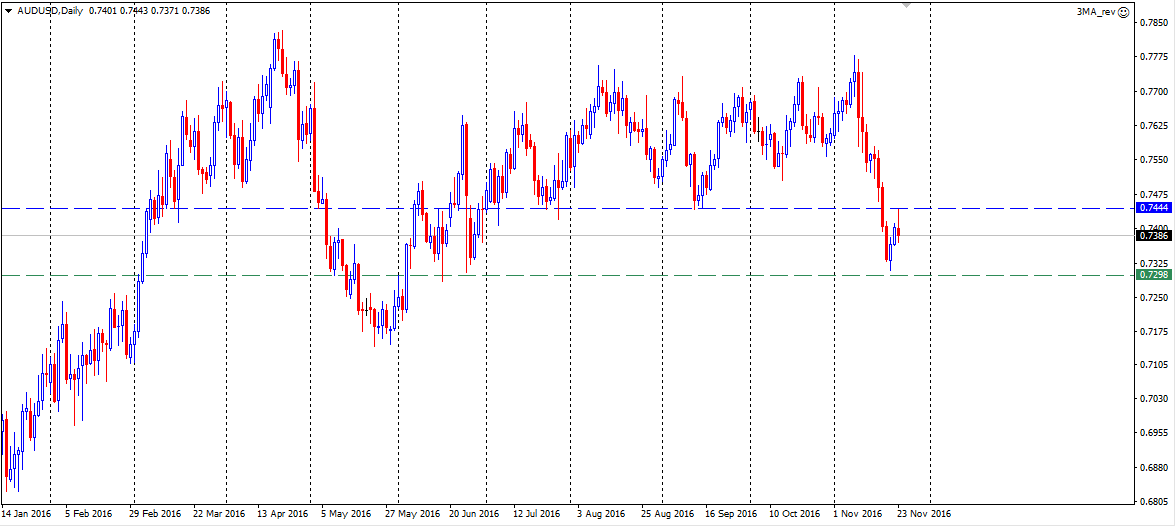Screen dimensions: 1175x526
Task: Click the 22 Mar 2016 date label
Action: point(219,514)
